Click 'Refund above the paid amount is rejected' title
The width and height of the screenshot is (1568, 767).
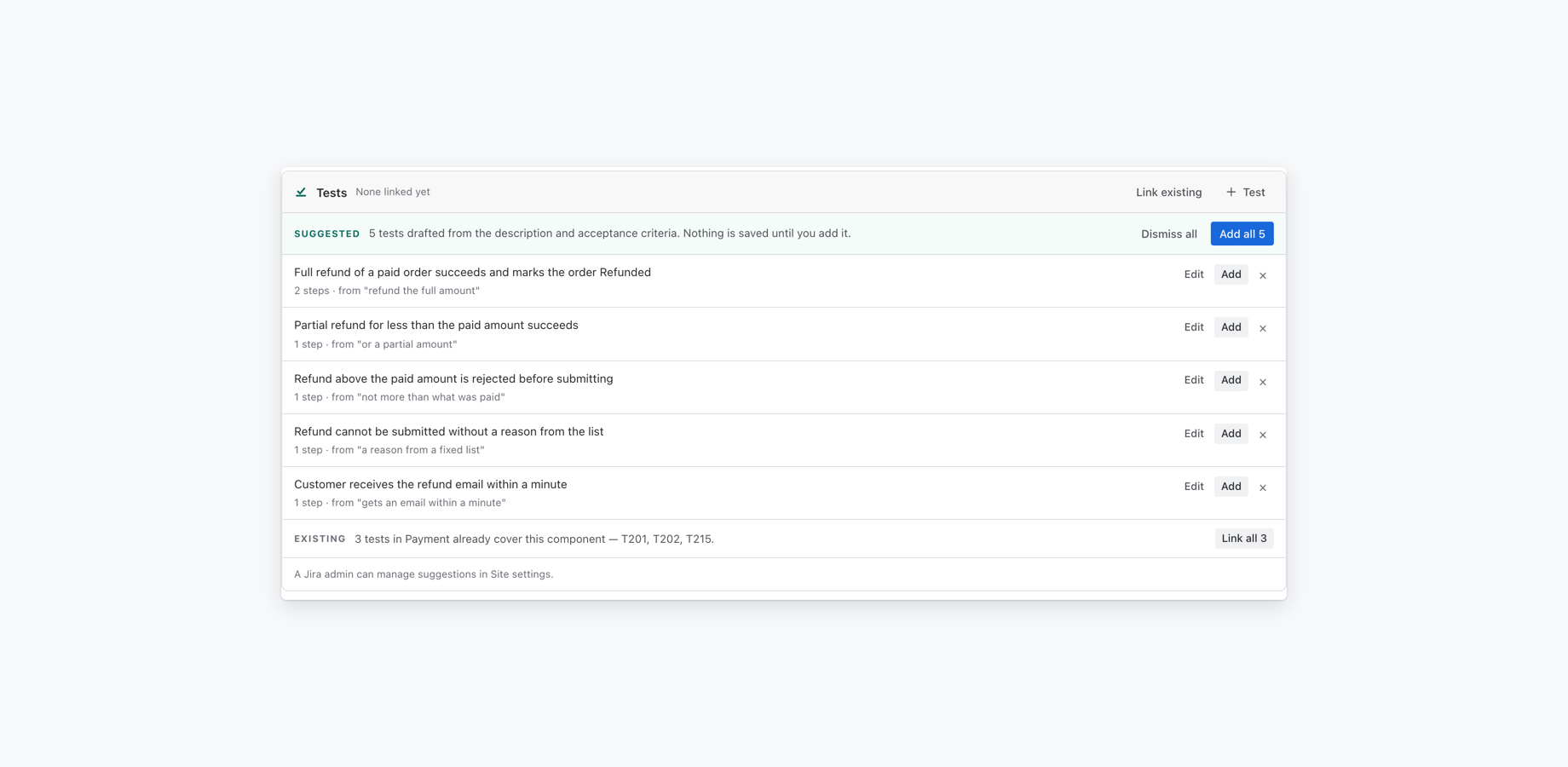(453, 379)
